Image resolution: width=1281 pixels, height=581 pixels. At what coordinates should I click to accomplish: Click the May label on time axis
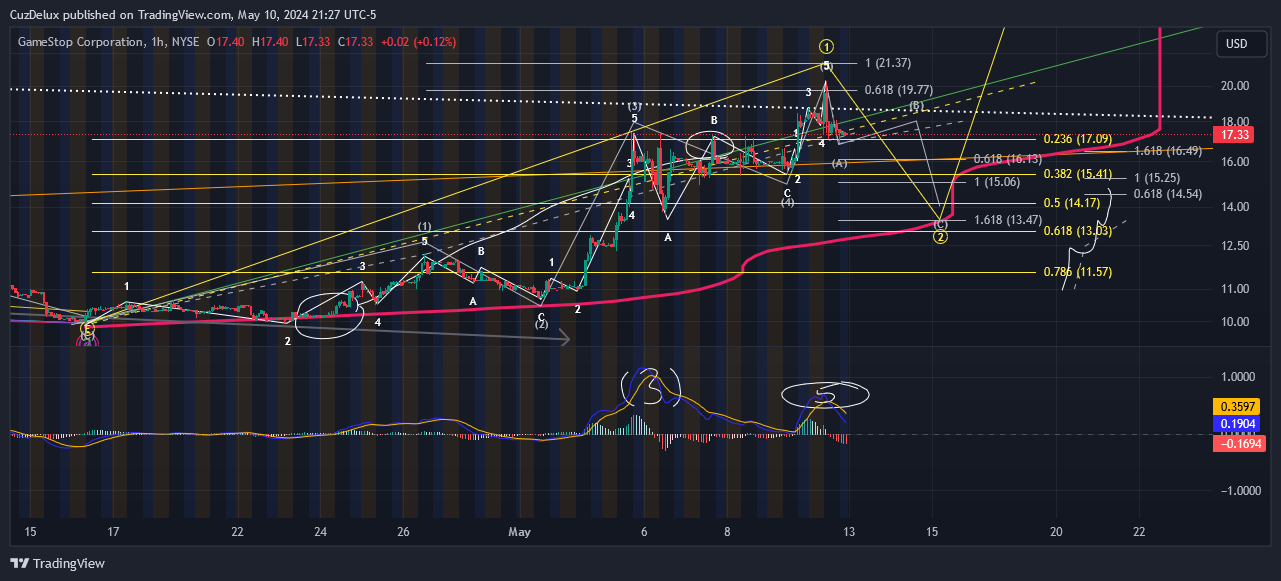coord(521,532)
